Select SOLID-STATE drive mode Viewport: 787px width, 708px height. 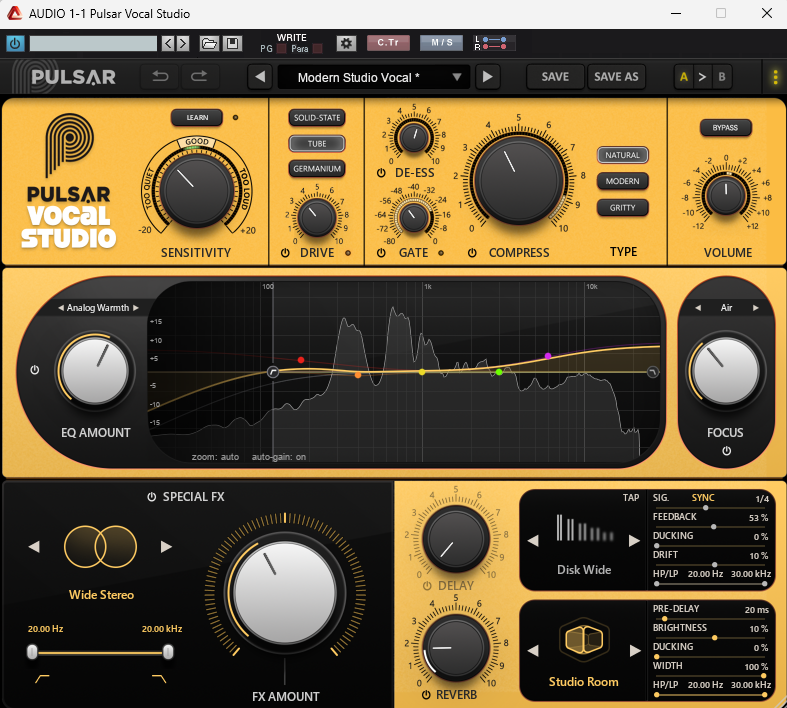(317, 117)
